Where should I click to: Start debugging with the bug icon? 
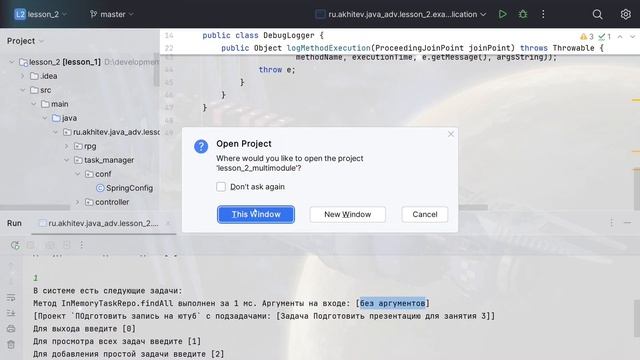[x=523, y=14]
